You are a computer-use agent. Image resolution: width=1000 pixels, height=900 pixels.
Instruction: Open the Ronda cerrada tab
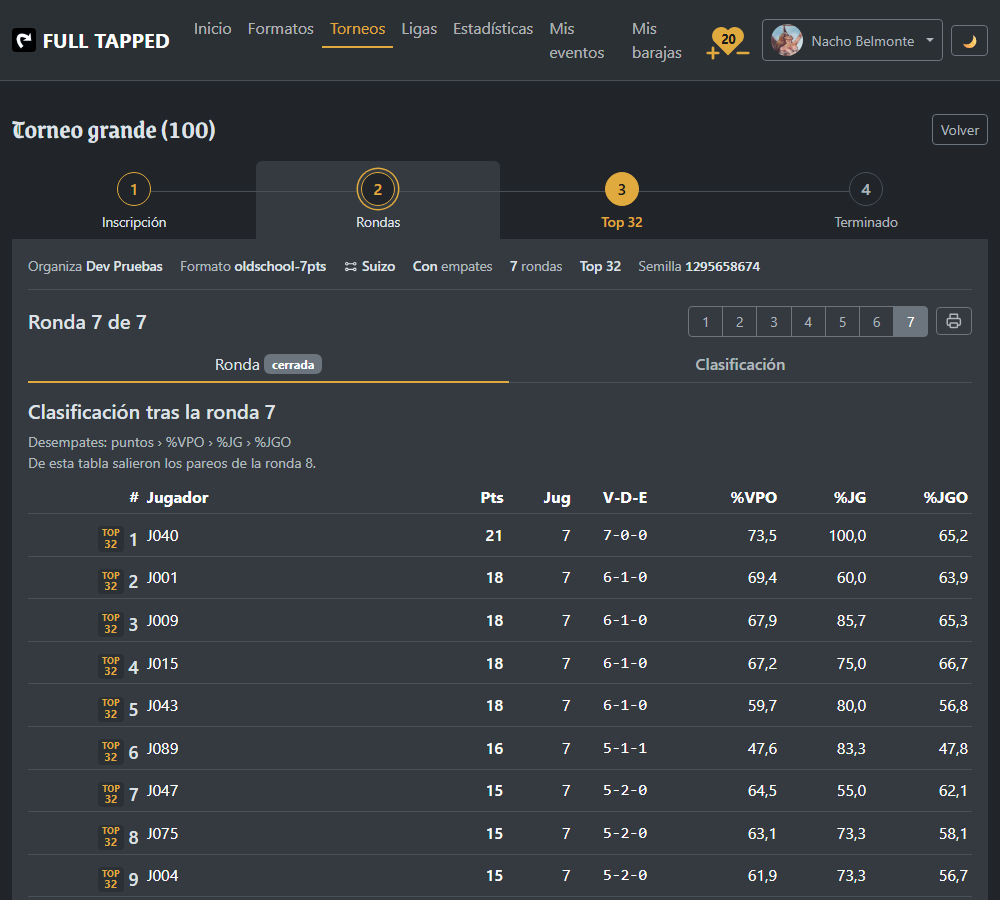[x=268, y=365]
